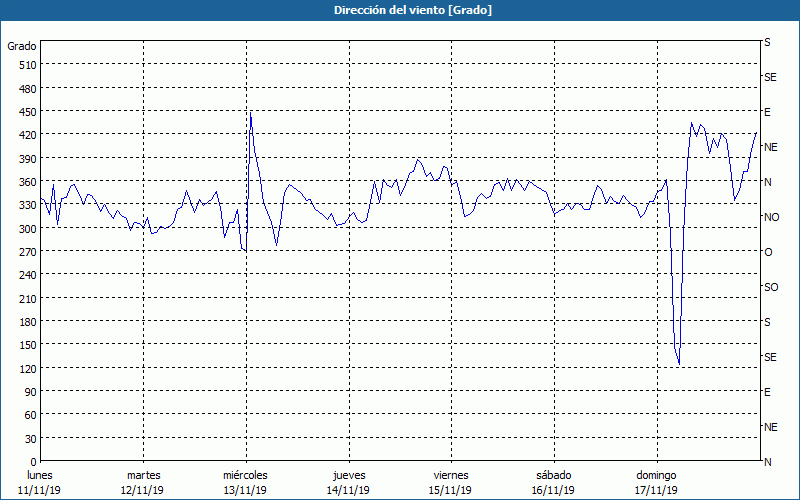Click the 300 degree axis label
This screenshot has height=500, width=800.
click(29, 229)
